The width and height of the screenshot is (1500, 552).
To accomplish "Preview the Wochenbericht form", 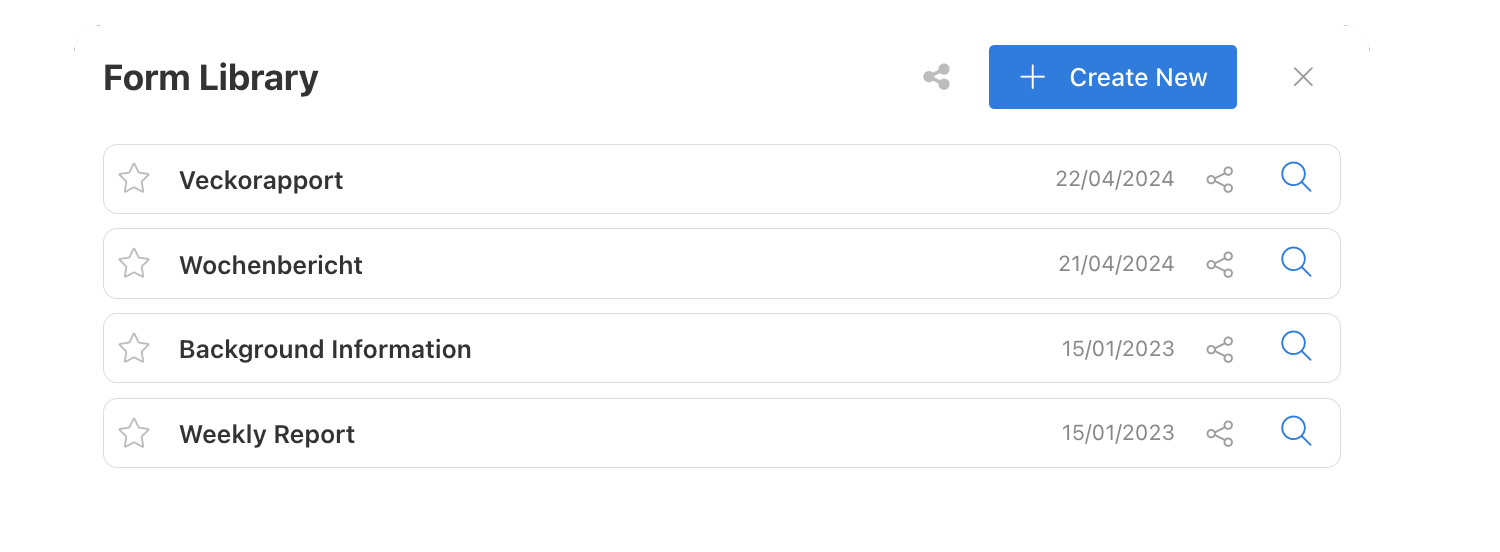I will (x=1296, y=263).
